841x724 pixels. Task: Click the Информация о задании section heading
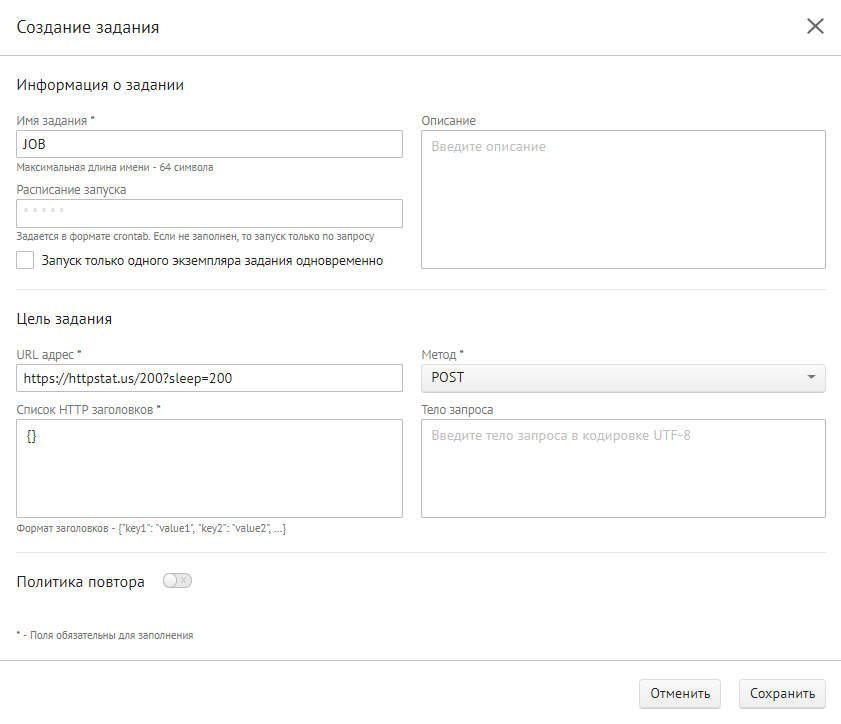coord(100,85)
